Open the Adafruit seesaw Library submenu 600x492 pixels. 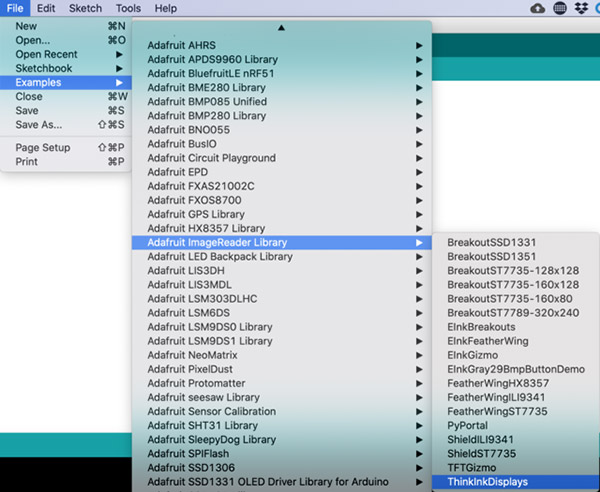tap(282, 397)
